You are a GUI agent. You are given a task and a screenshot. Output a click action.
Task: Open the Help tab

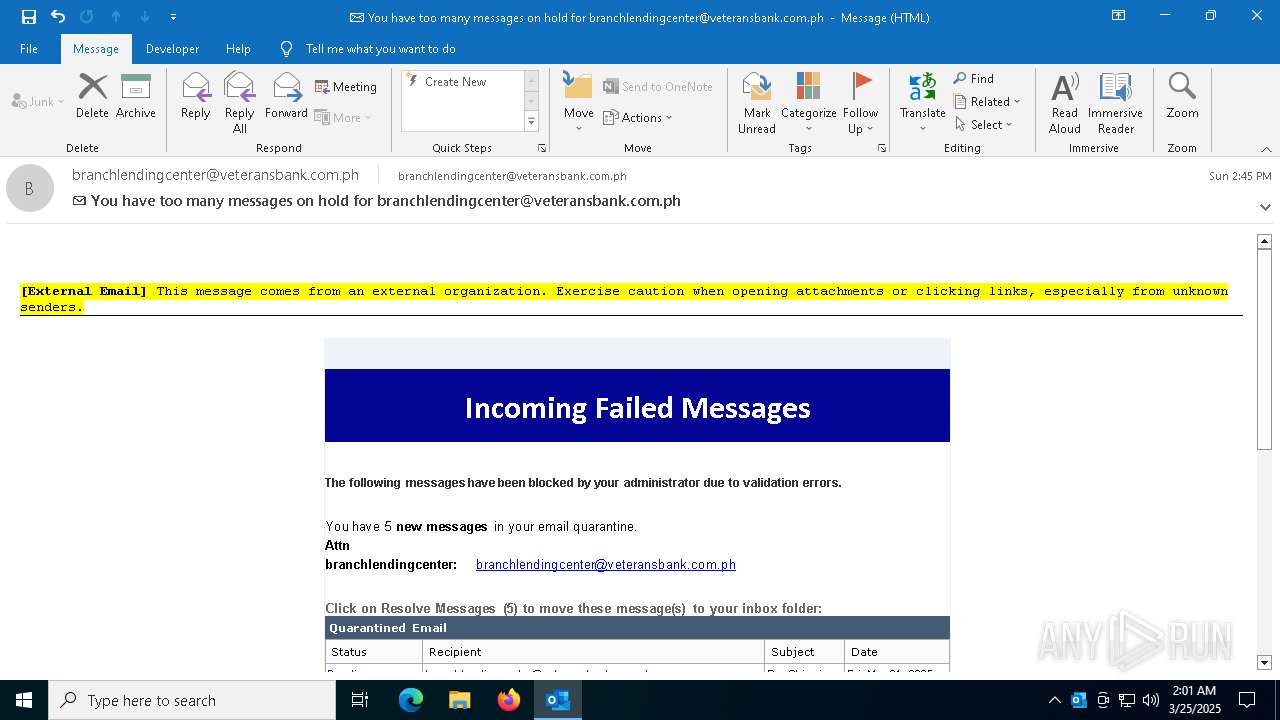pyautogui.click(x=238, y=49)
